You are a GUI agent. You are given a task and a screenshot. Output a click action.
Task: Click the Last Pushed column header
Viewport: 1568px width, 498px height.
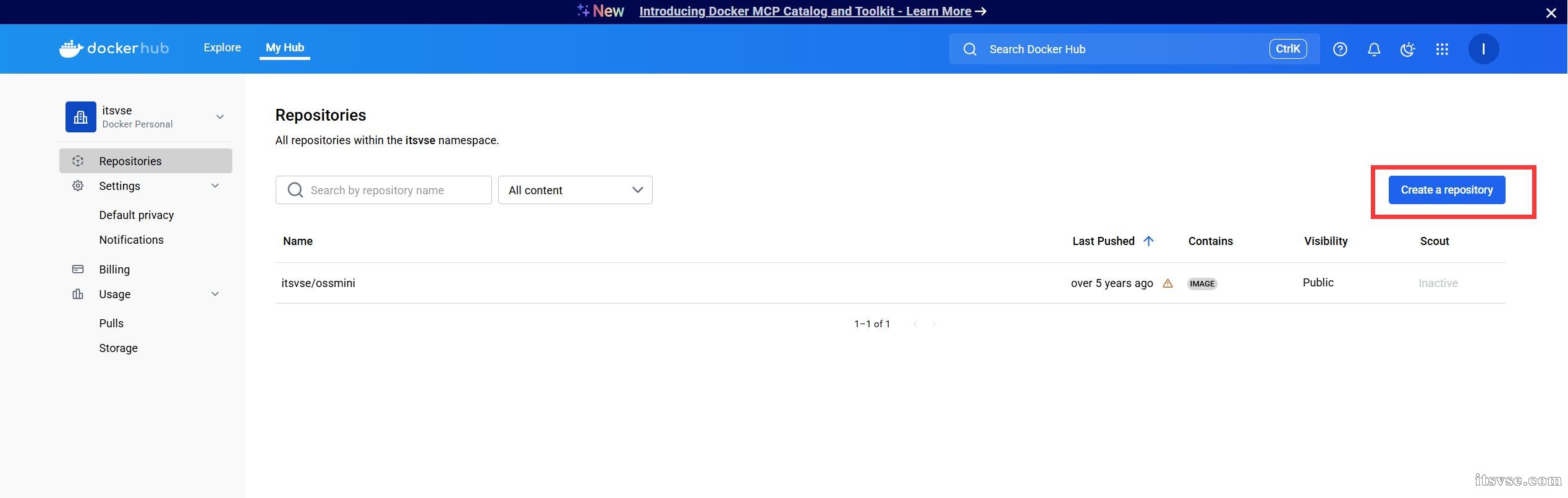pos(1103,241)
